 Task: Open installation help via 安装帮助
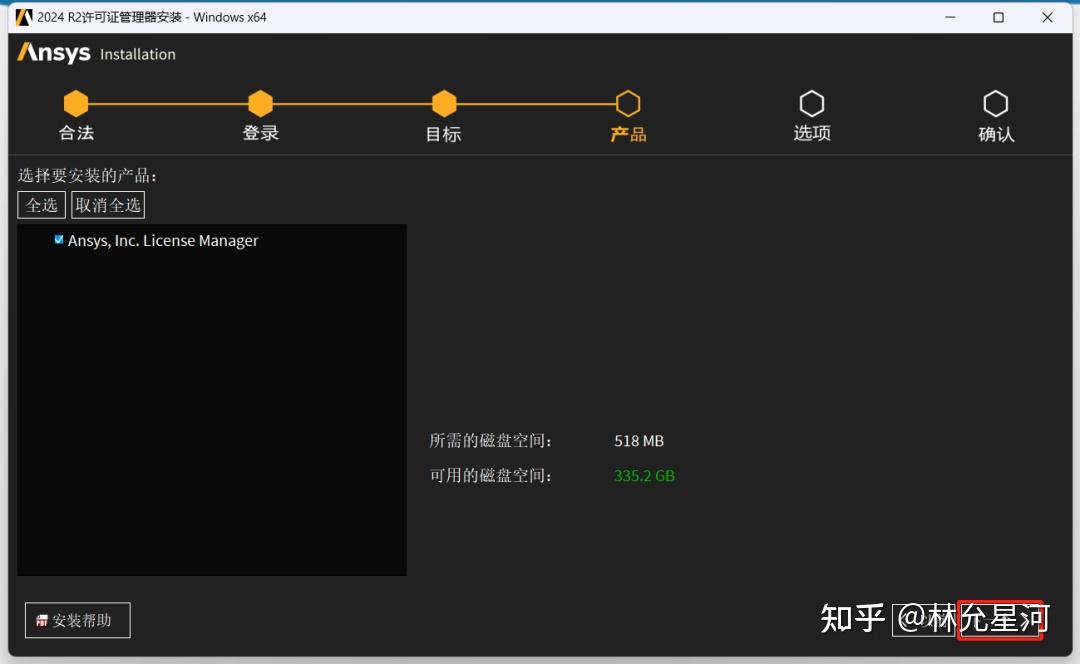tap(77, 620)
